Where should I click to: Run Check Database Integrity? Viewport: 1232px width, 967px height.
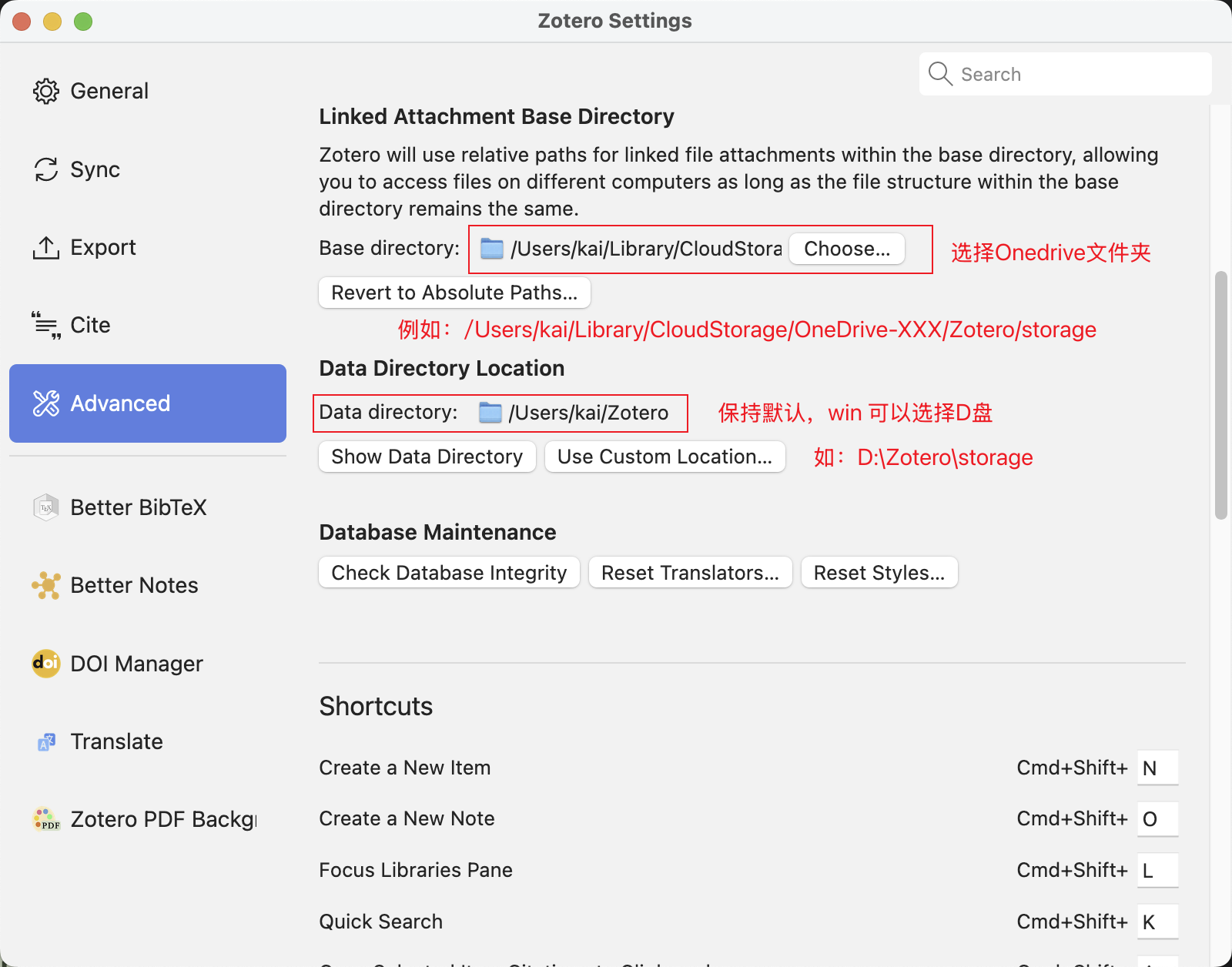(x=450, y=572)
